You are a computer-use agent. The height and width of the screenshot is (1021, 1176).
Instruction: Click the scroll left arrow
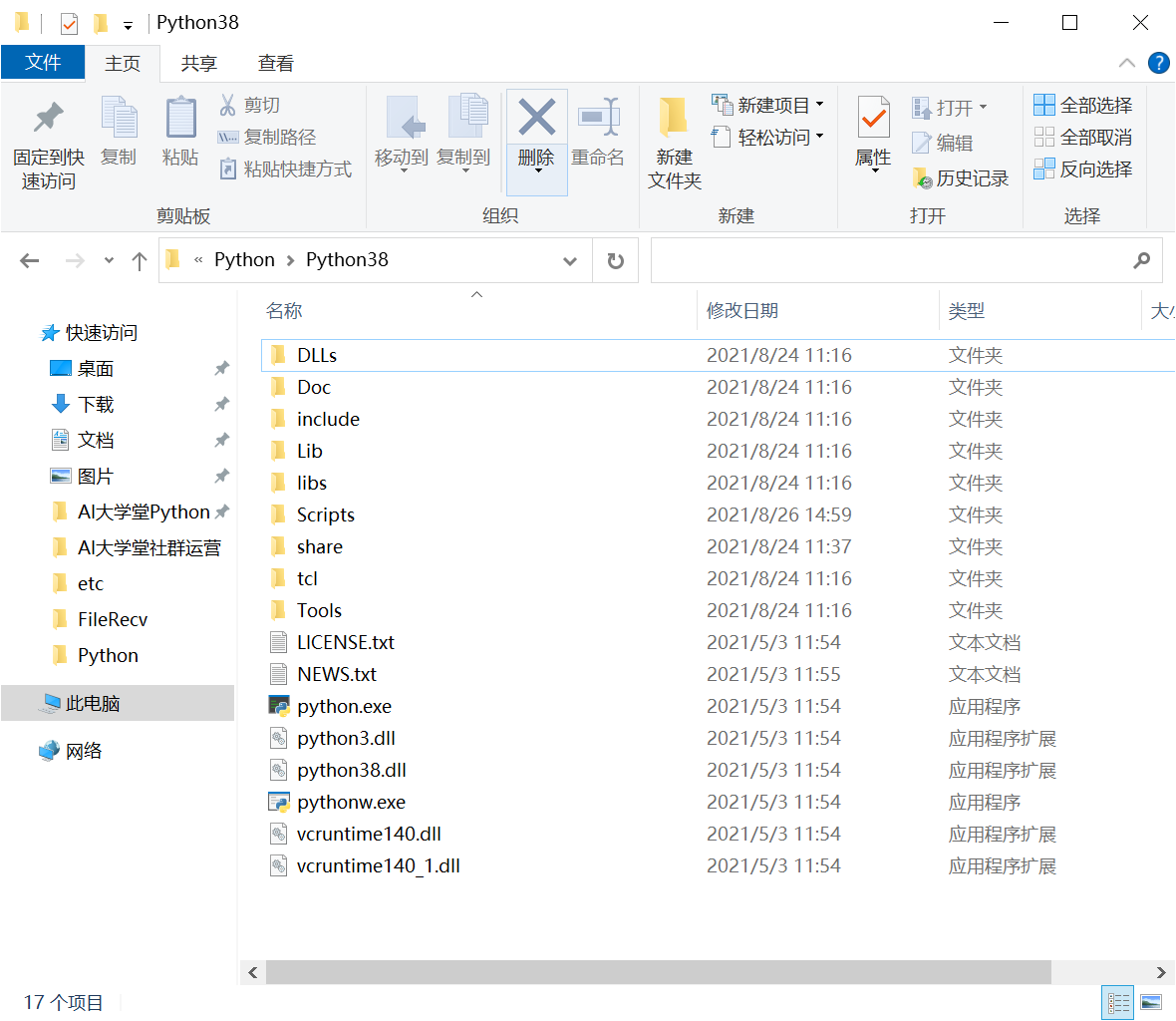(253, 972)
